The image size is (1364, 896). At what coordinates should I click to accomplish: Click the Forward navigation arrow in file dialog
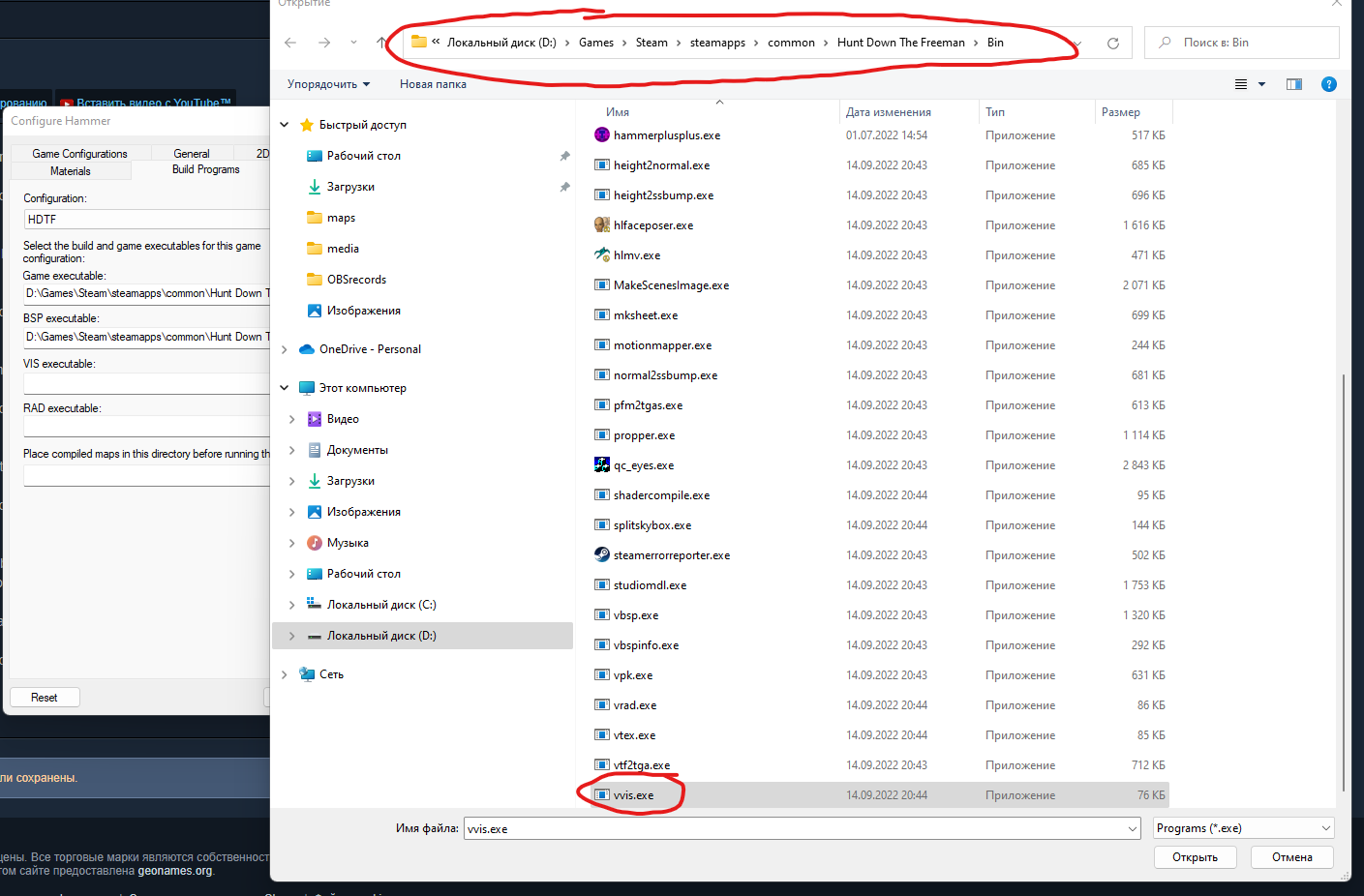tap(324, 43)
